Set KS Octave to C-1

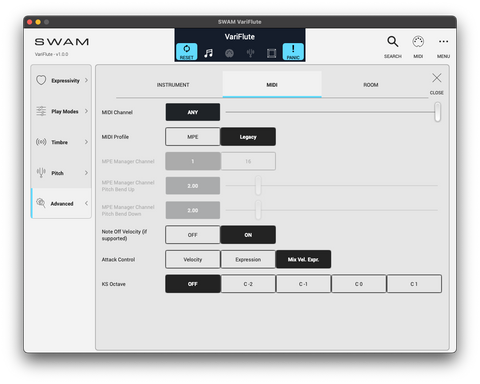pyautogui.click(x=303, y=284)
